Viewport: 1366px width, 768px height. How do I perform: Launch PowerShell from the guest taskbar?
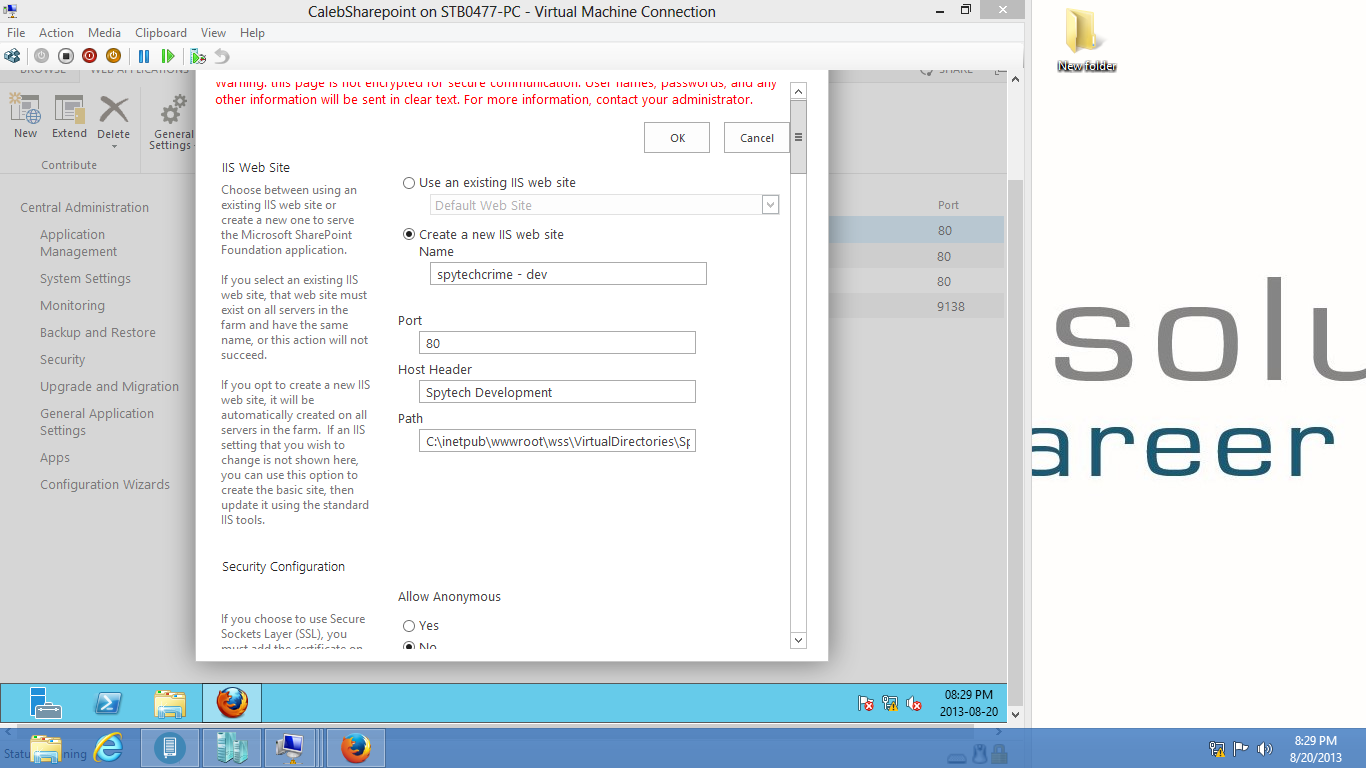coord(108,703)
